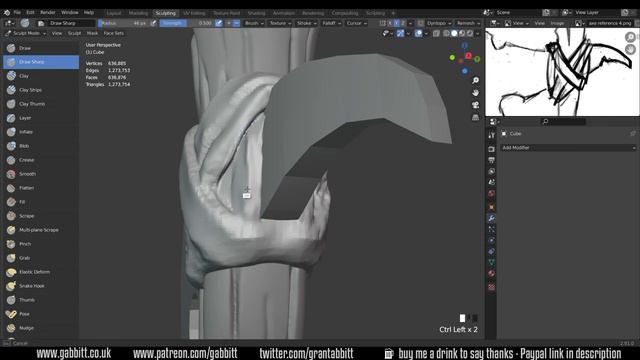640x360 pixels.
Task: Toggle strength pressure sensitivity button
Action: (219, 23)
